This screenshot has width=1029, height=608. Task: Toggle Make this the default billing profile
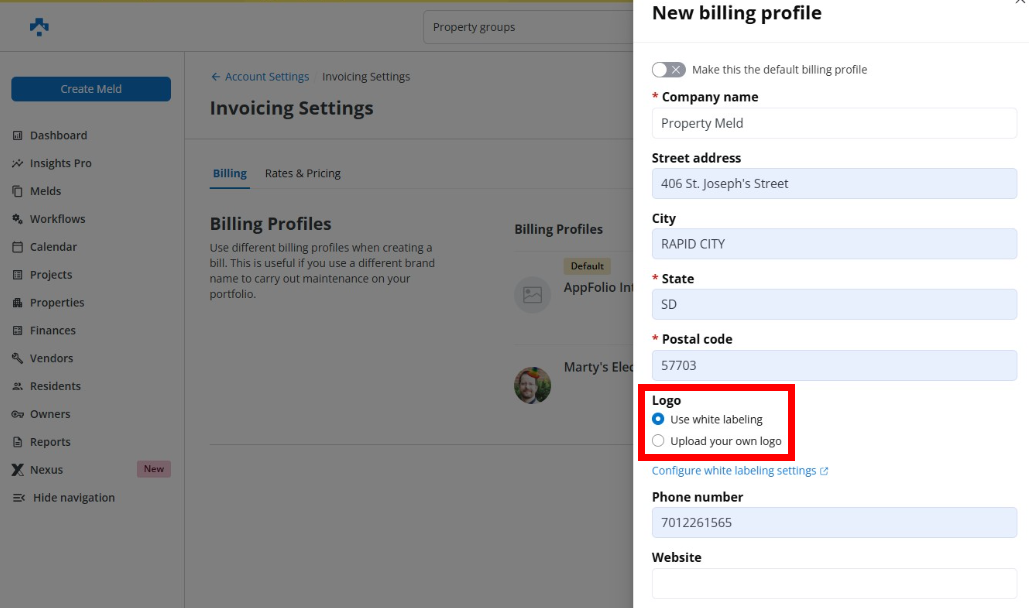668,70
